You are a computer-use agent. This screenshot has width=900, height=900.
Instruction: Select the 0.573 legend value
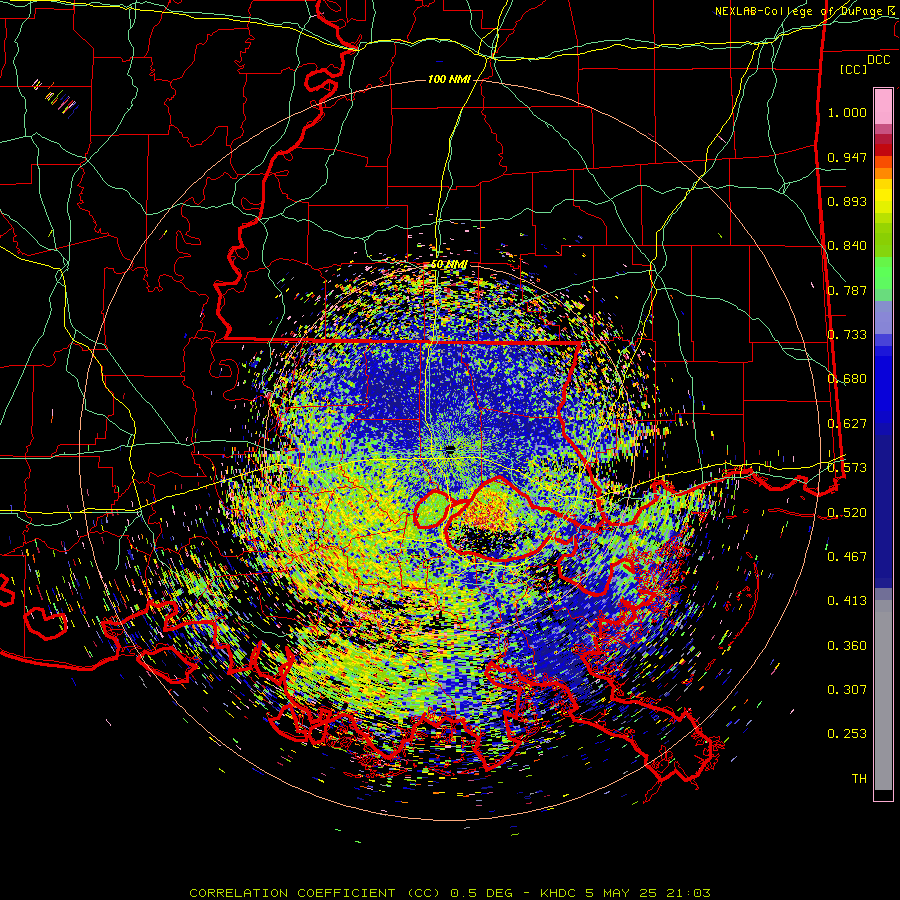tap(847, 468)
